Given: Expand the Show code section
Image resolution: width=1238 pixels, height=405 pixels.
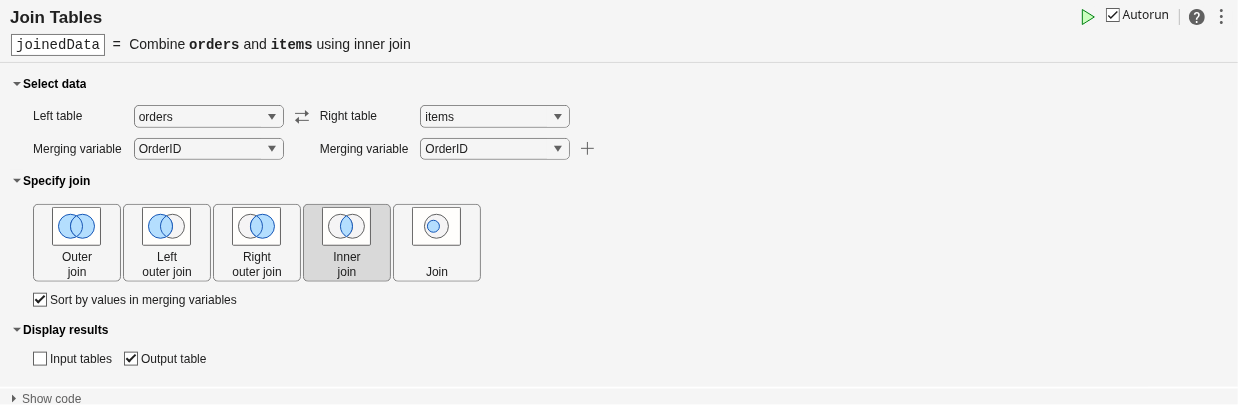Looking at the screenshot, I should (14, 399).
